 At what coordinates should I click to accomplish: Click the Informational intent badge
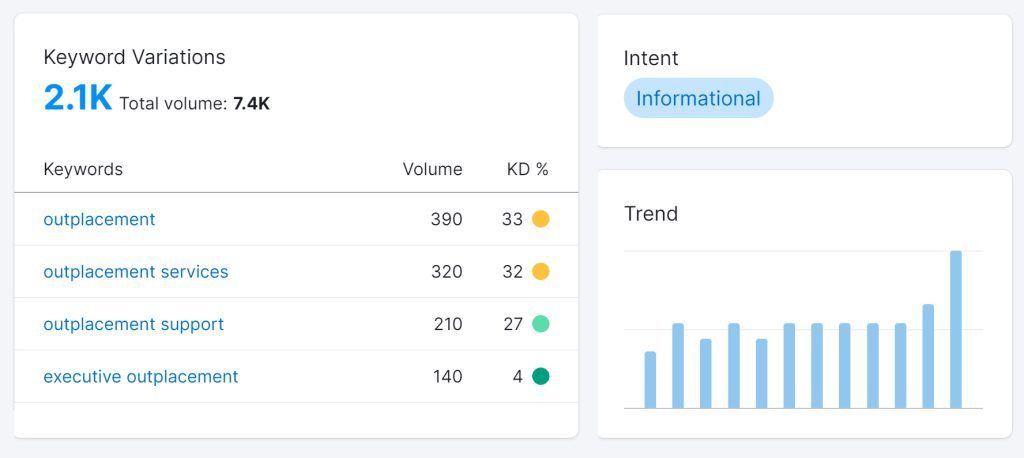coord(698,99)
